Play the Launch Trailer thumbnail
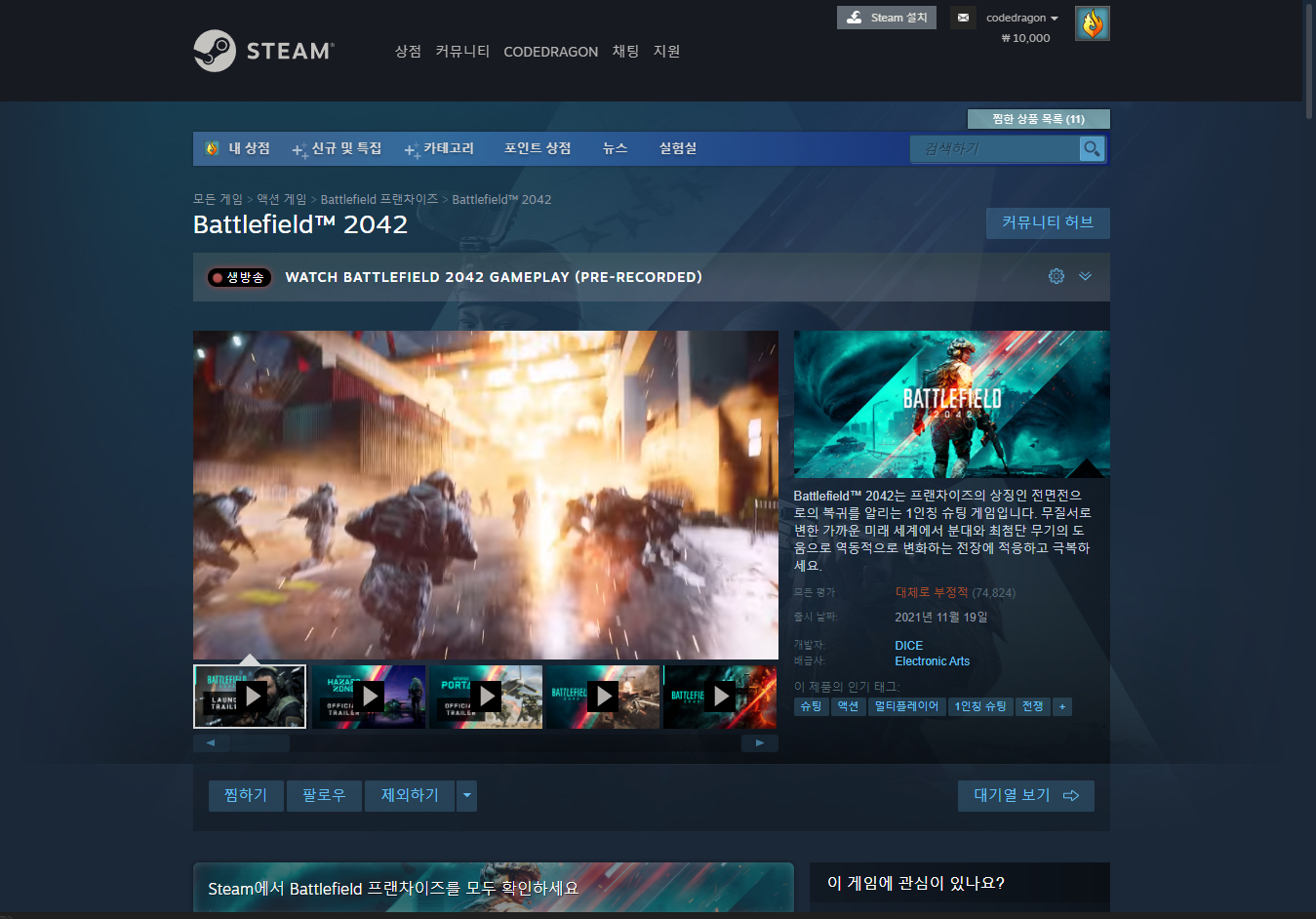Image resolution: width=1316 pixels, height=919 pixels. 250,697
